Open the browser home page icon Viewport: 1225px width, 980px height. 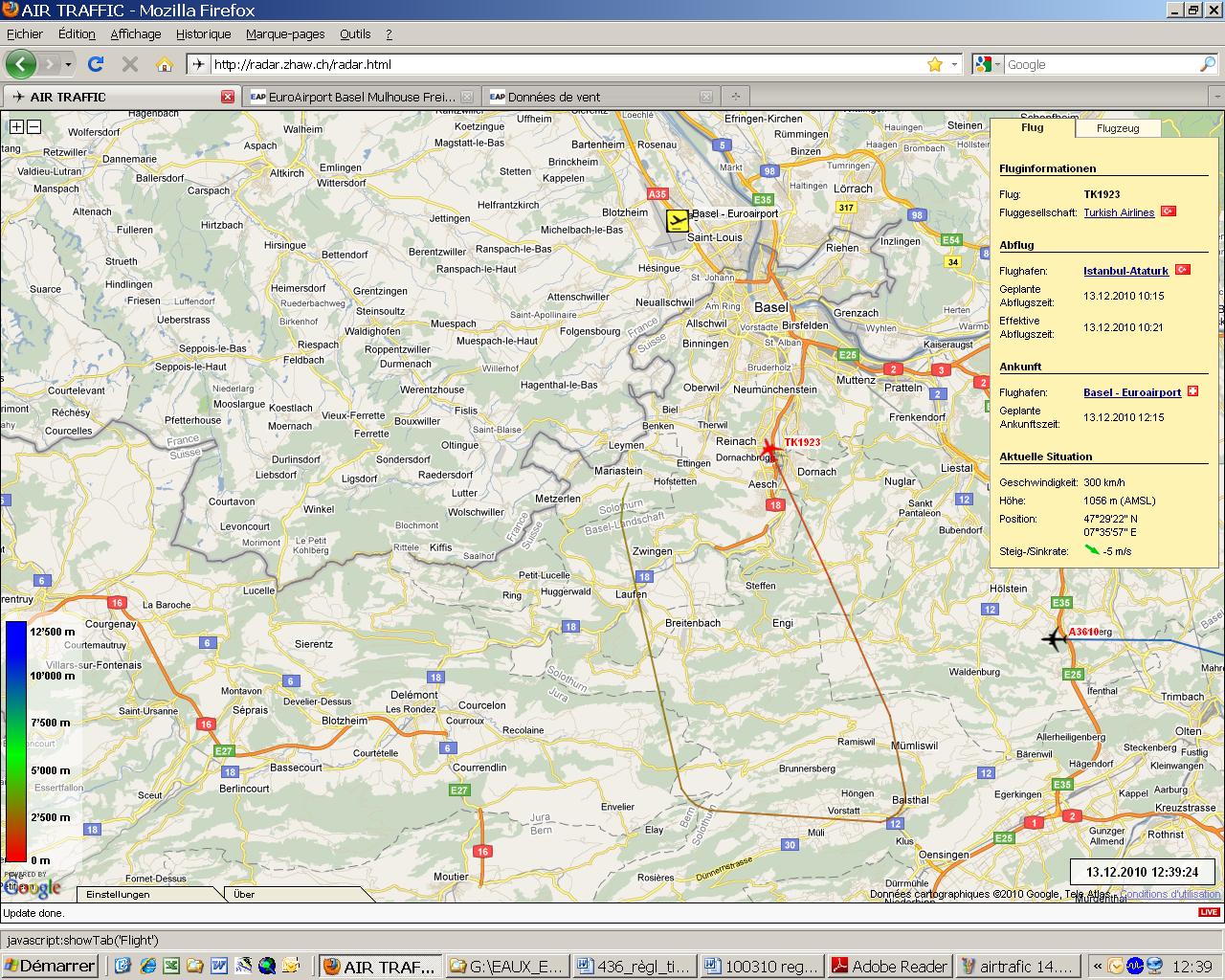165,64
